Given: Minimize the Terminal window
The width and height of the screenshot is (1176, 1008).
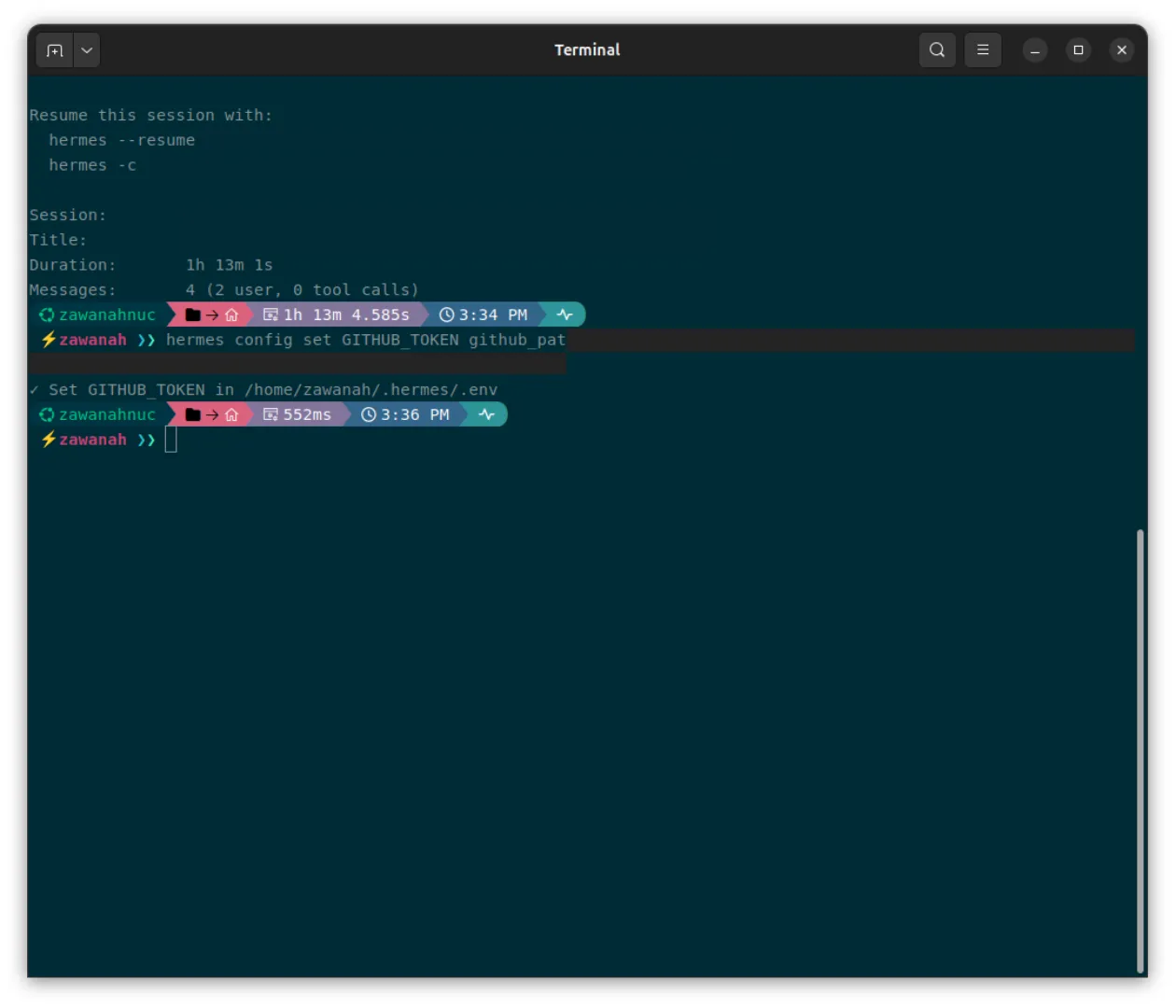Looking at the screenshot, I should [x=1035, y=50].
